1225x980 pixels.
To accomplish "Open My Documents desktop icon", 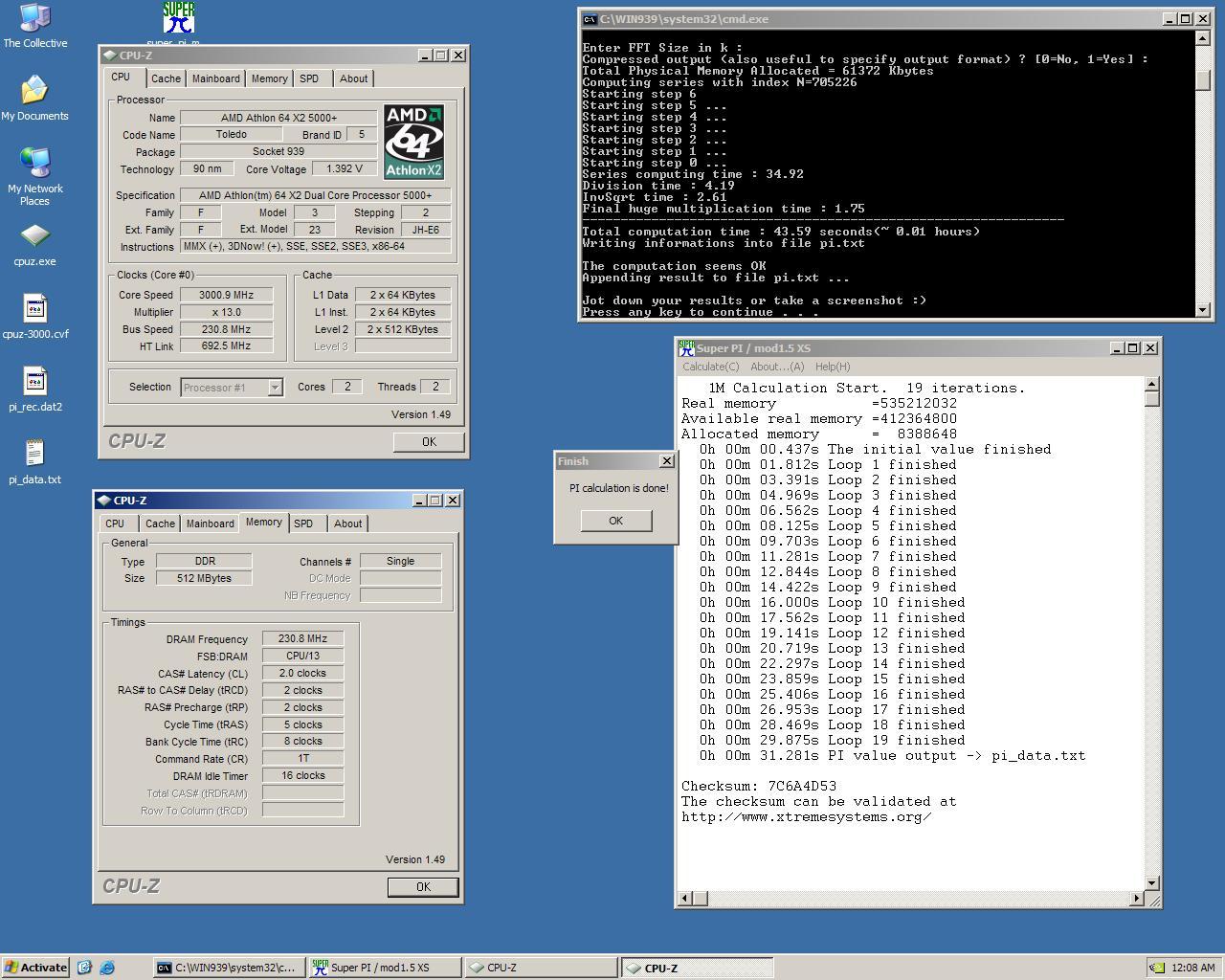I will click(34, 99).
